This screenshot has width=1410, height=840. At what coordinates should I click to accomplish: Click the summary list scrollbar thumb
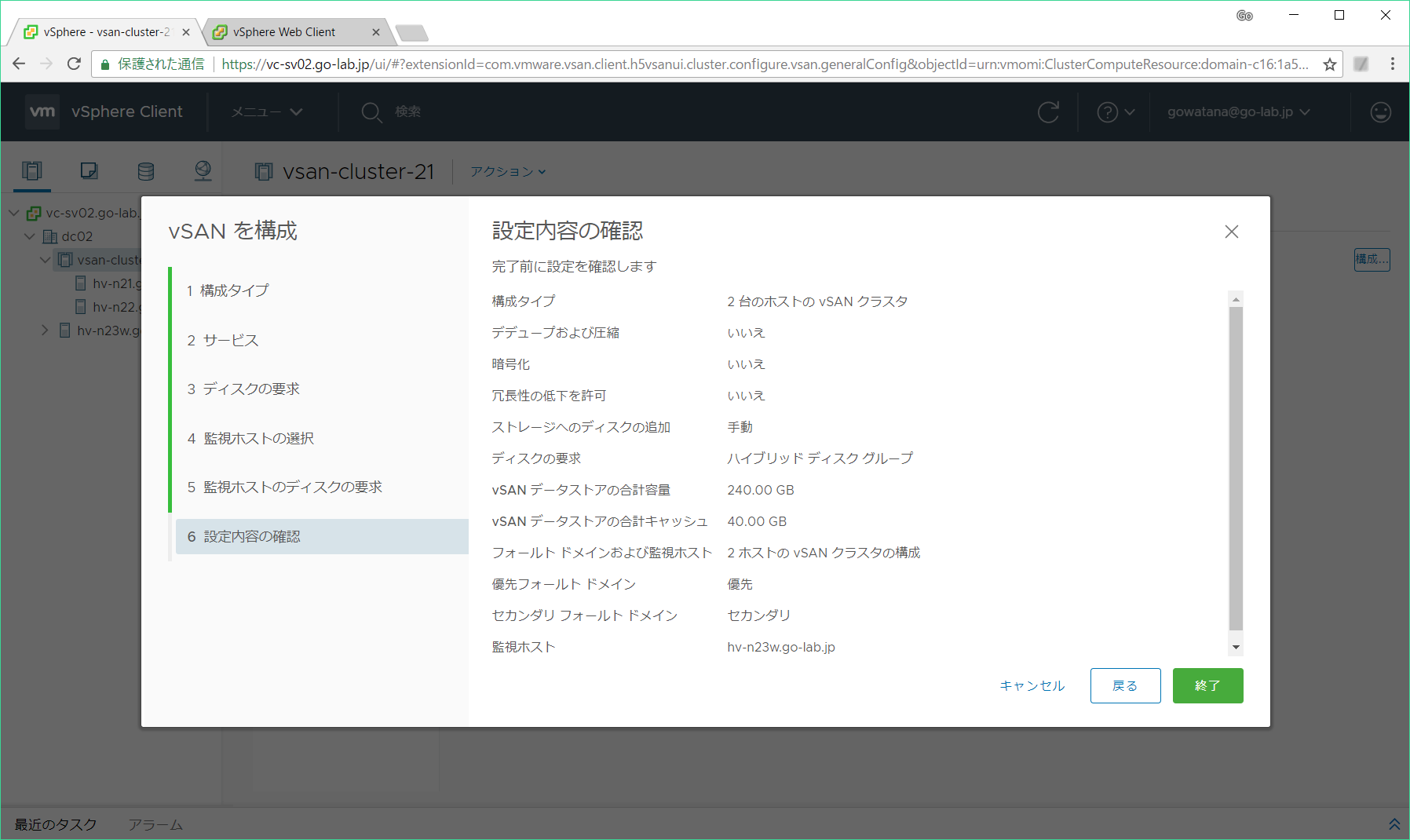tap(1236, 468)
